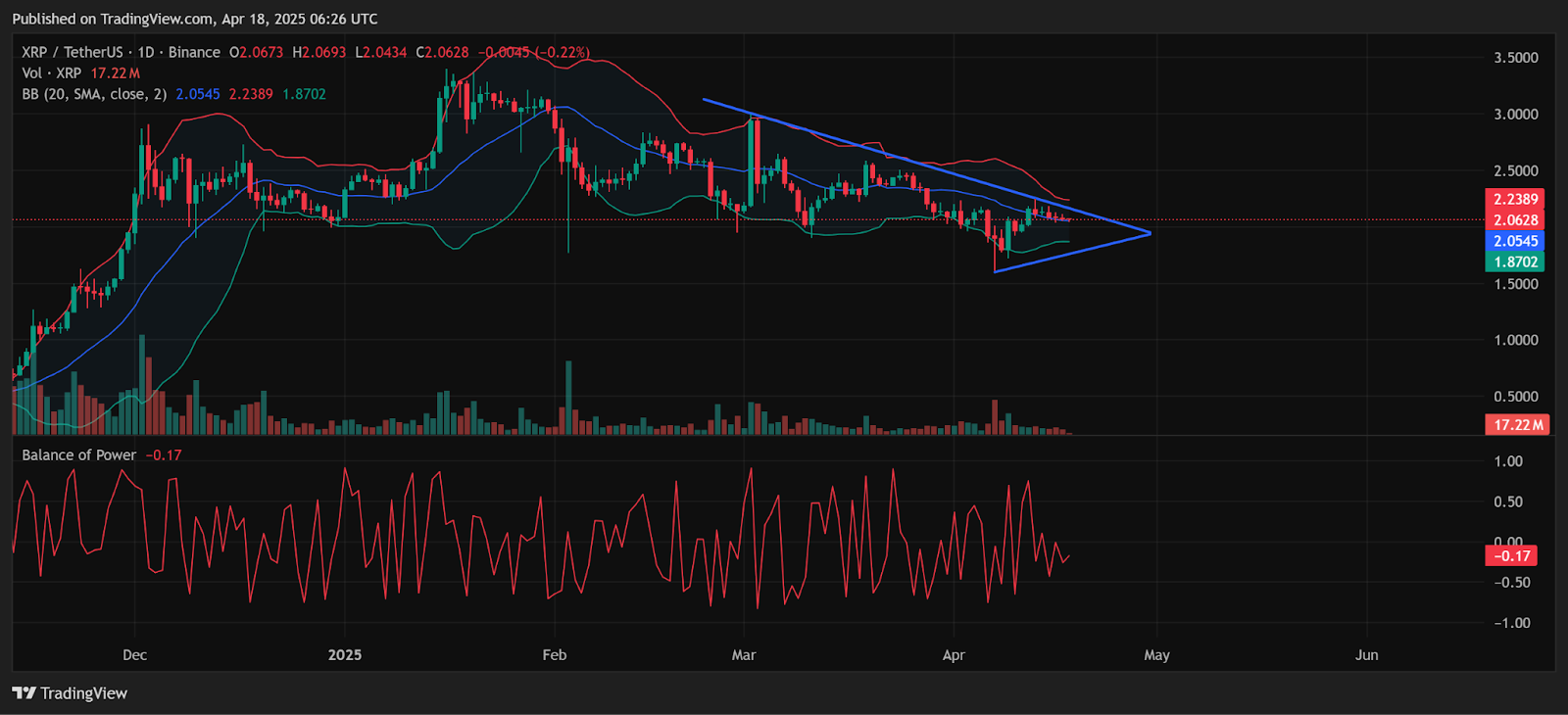Image resolution: width=1568 pixels, height=715 pixels.
Task: Click the 17.22 M volume label
Action: pyautogui.click(x=1518, y=424)
